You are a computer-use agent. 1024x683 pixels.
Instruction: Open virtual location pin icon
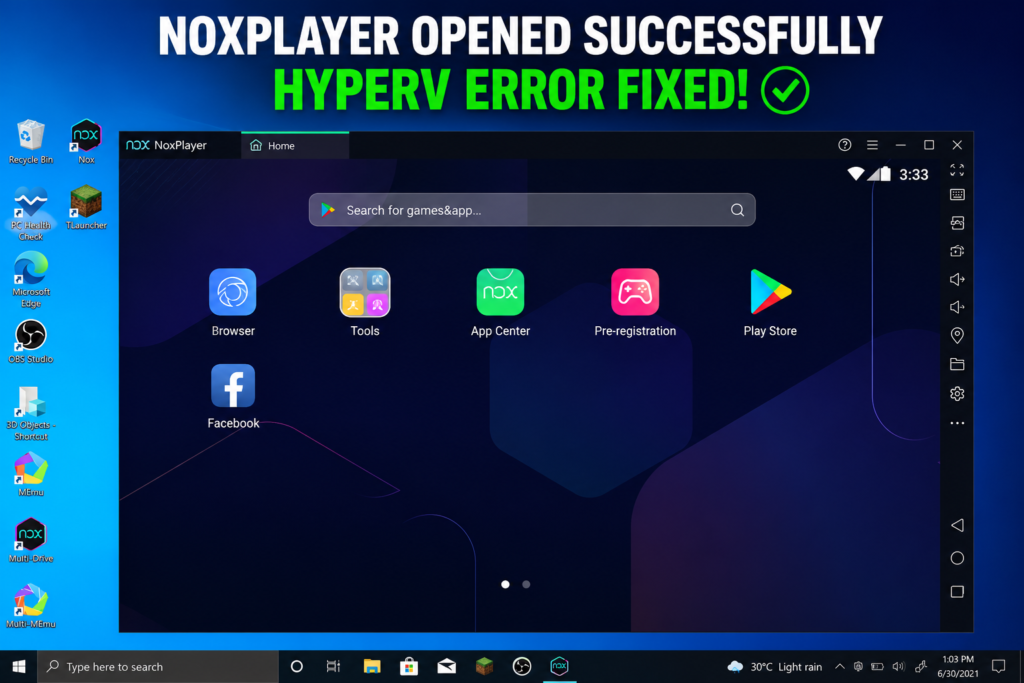[x=957, y=336]
